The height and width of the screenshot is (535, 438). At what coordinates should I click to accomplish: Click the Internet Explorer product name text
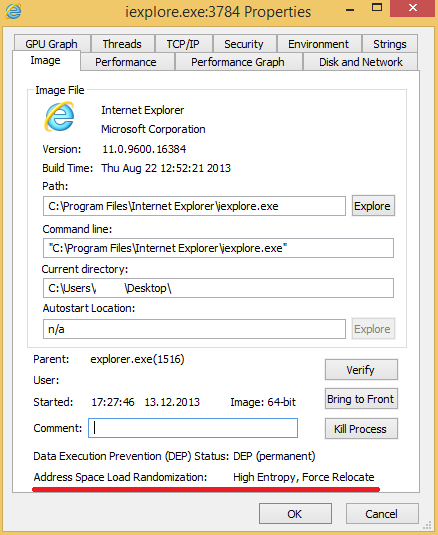click(143, 110)
